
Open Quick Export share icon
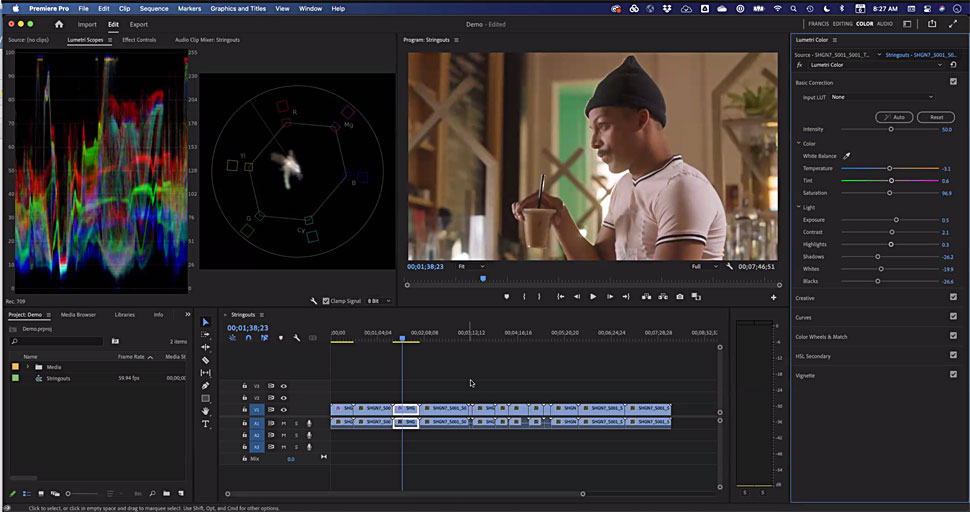pyautogui.click(x=932, y=24)
